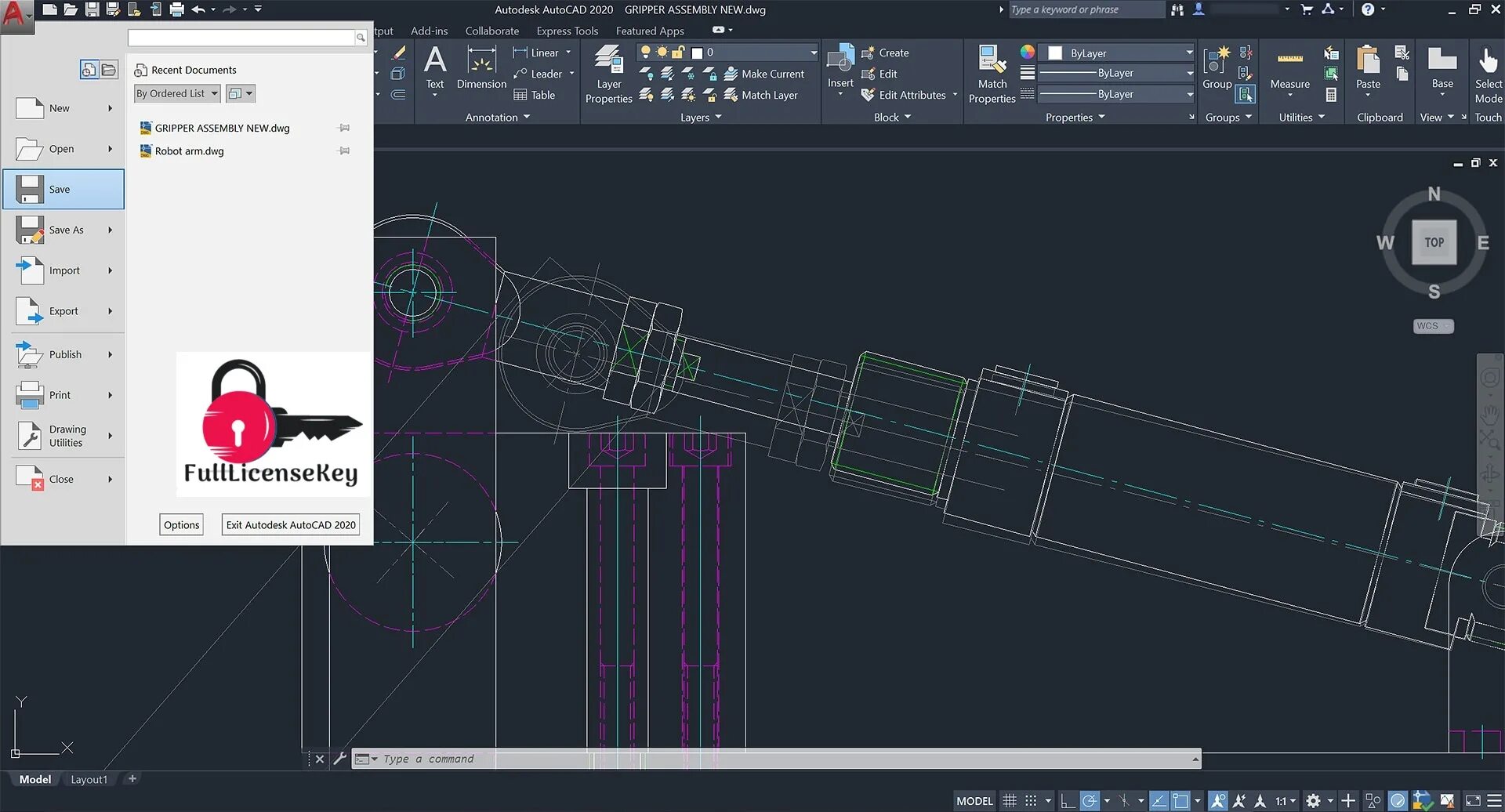
Task: Click the Group objects tool
Action: [1217, 68]
